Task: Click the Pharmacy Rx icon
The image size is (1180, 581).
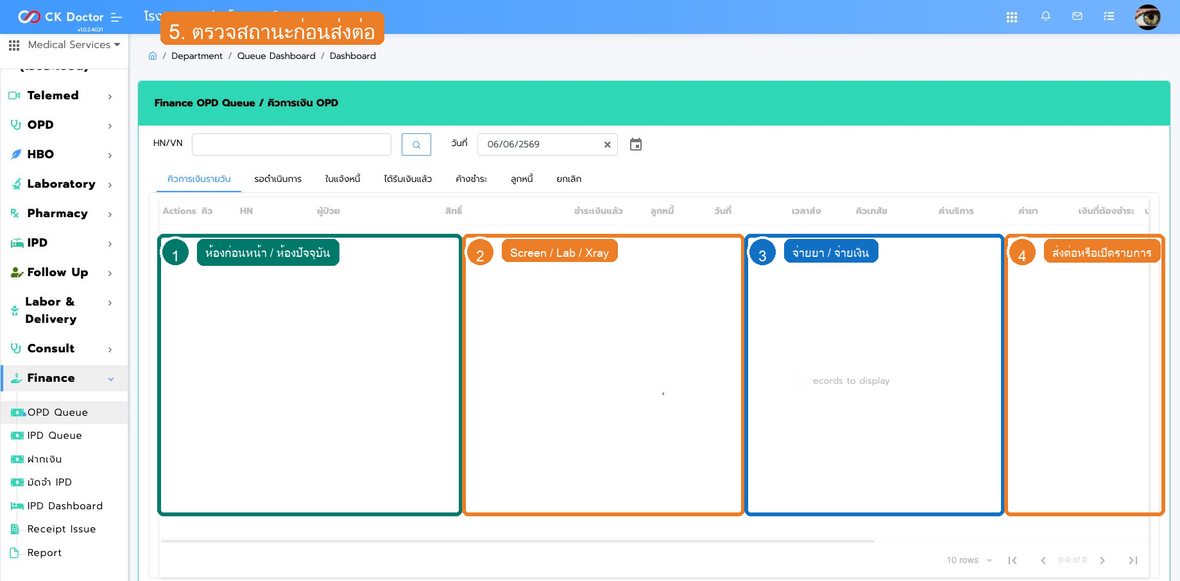Action: click(x=15, y=213)
